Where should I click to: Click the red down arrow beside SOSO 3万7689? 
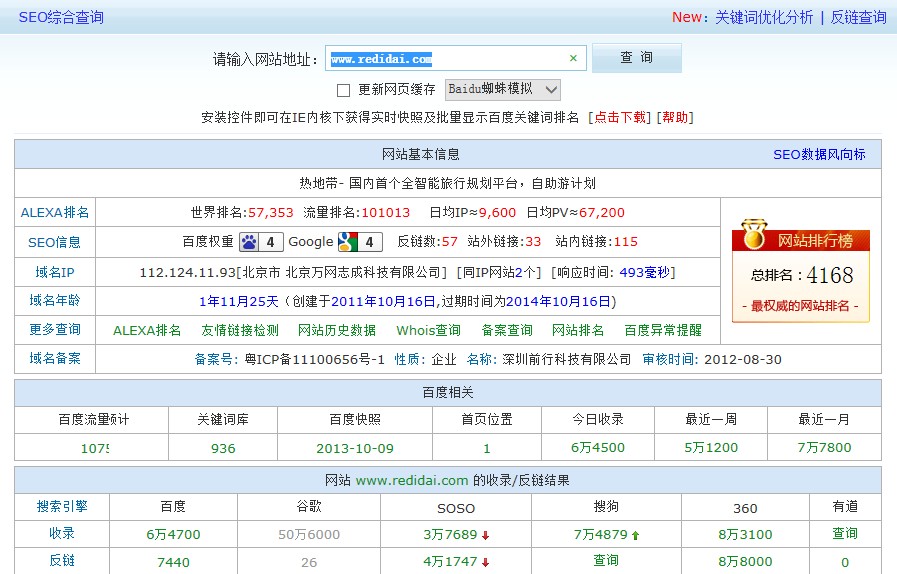coord(486,536)
